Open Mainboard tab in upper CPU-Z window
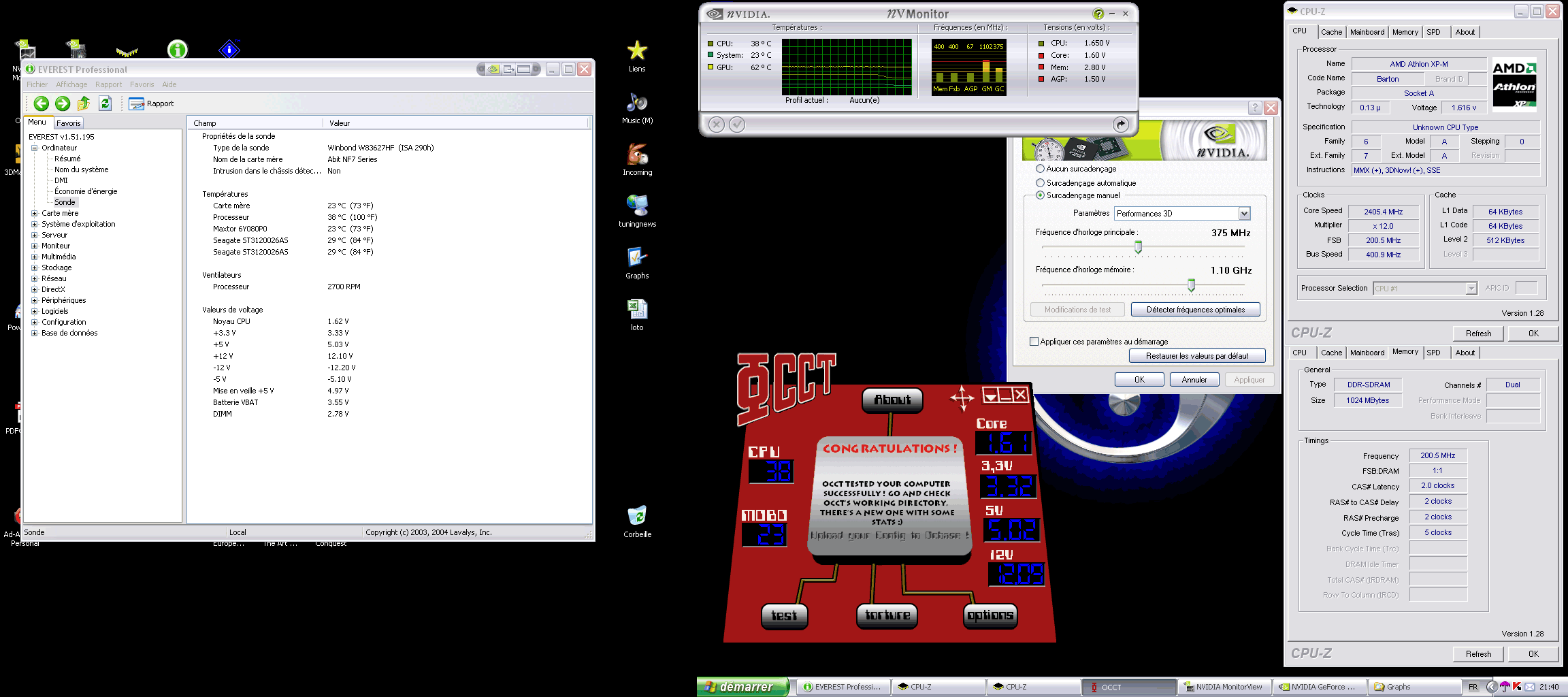The width and height of the screenshot is (1568, 697). 1367,32
